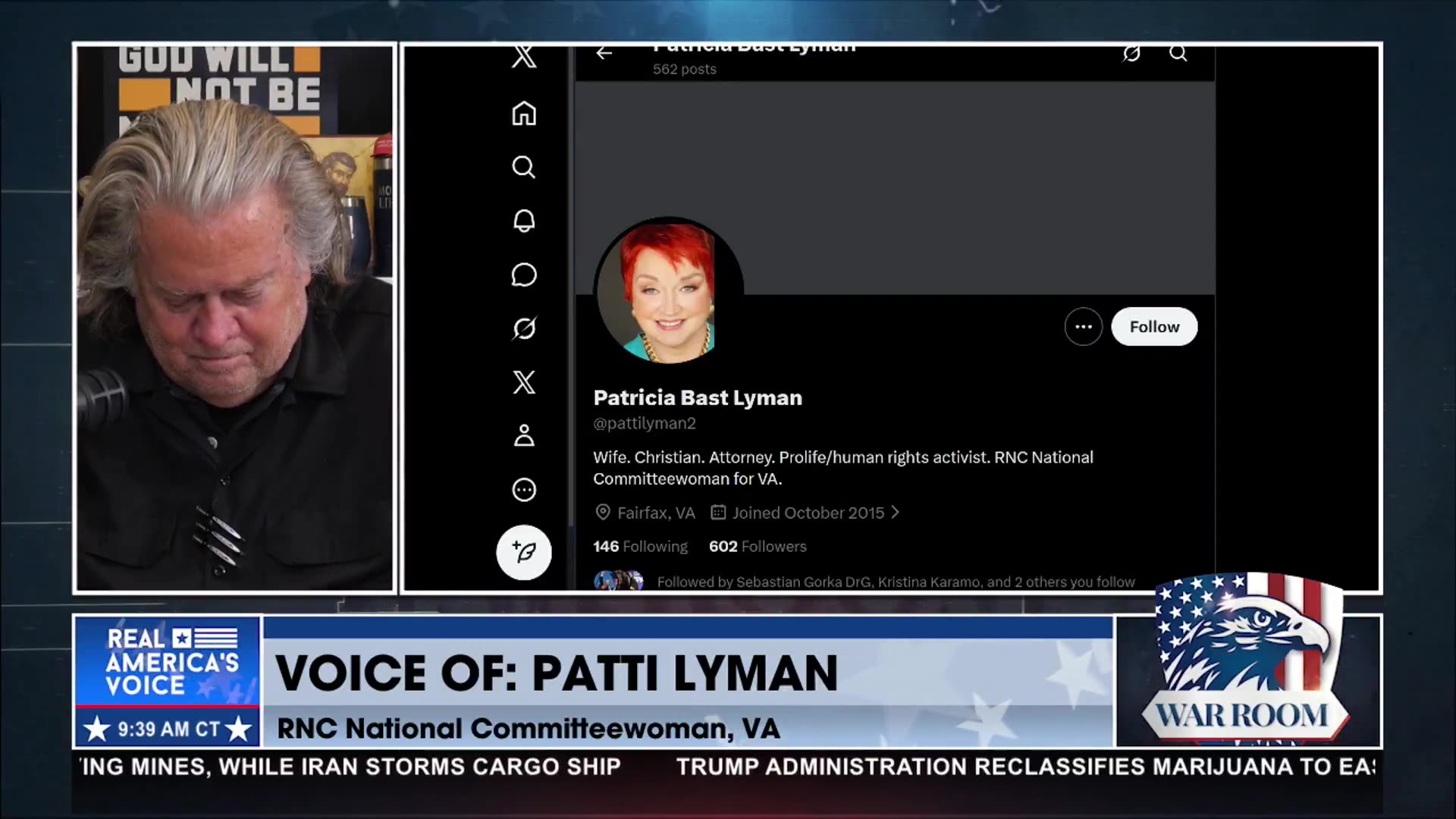Click Grok icon in profile header
The image size is (1456, 819).
click(1131, 53)
